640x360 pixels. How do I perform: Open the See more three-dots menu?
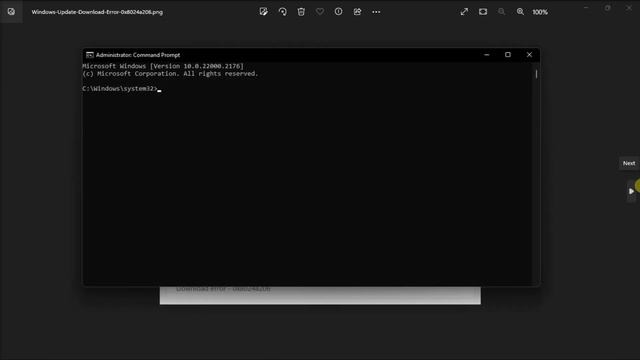[x=376, y=12]
